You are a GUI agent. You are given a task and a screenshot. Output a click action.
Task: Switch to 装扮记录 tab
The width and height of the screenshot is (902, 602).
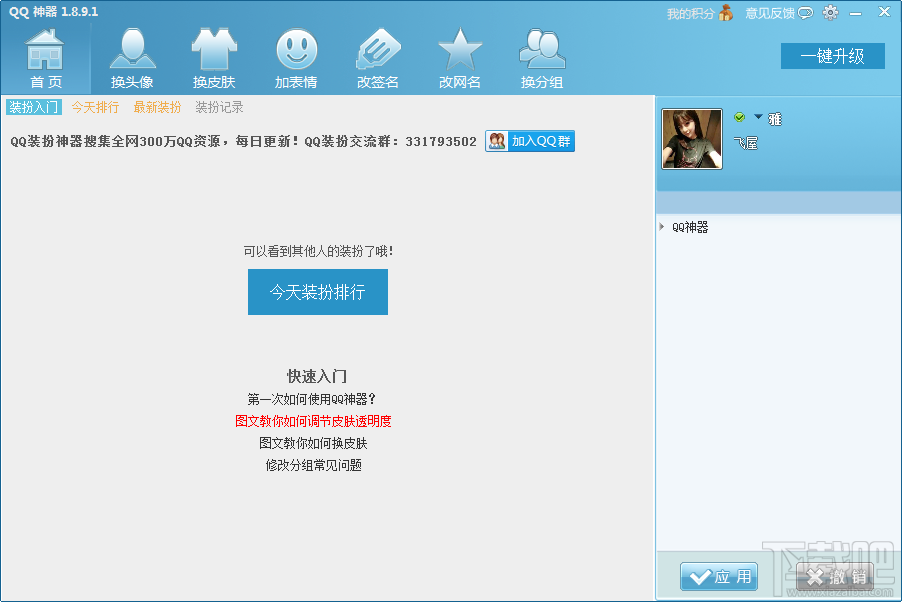tap(219, 107)
